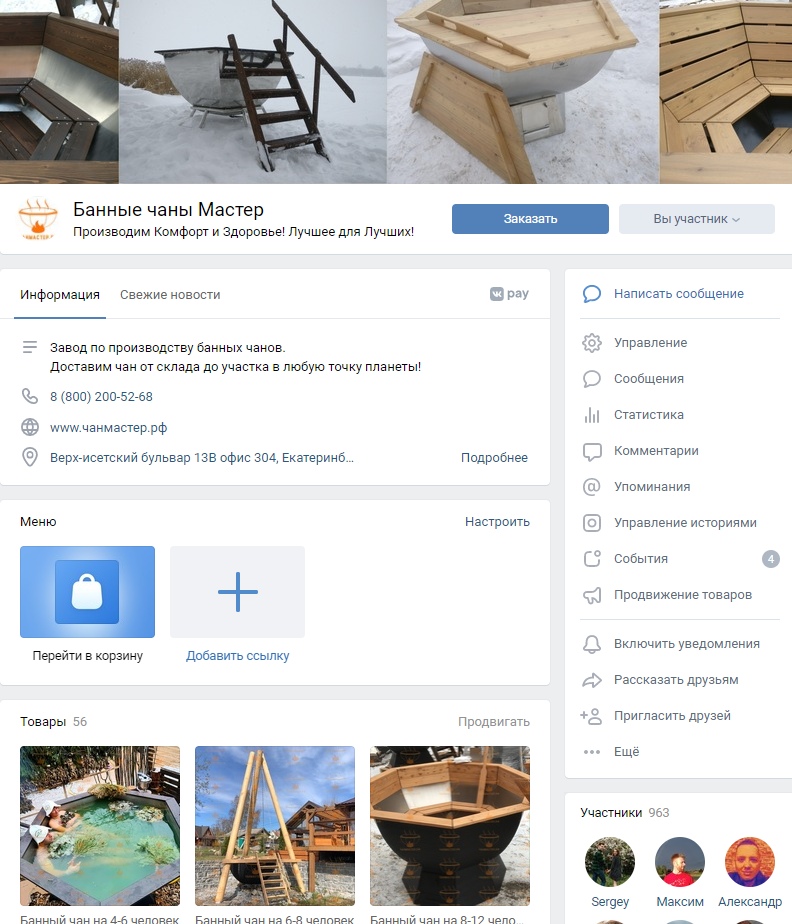Click the megaphone icon beside Продвижение товаров
The width and height of the screenshot is (792, 924).
(x=592, y=595)
